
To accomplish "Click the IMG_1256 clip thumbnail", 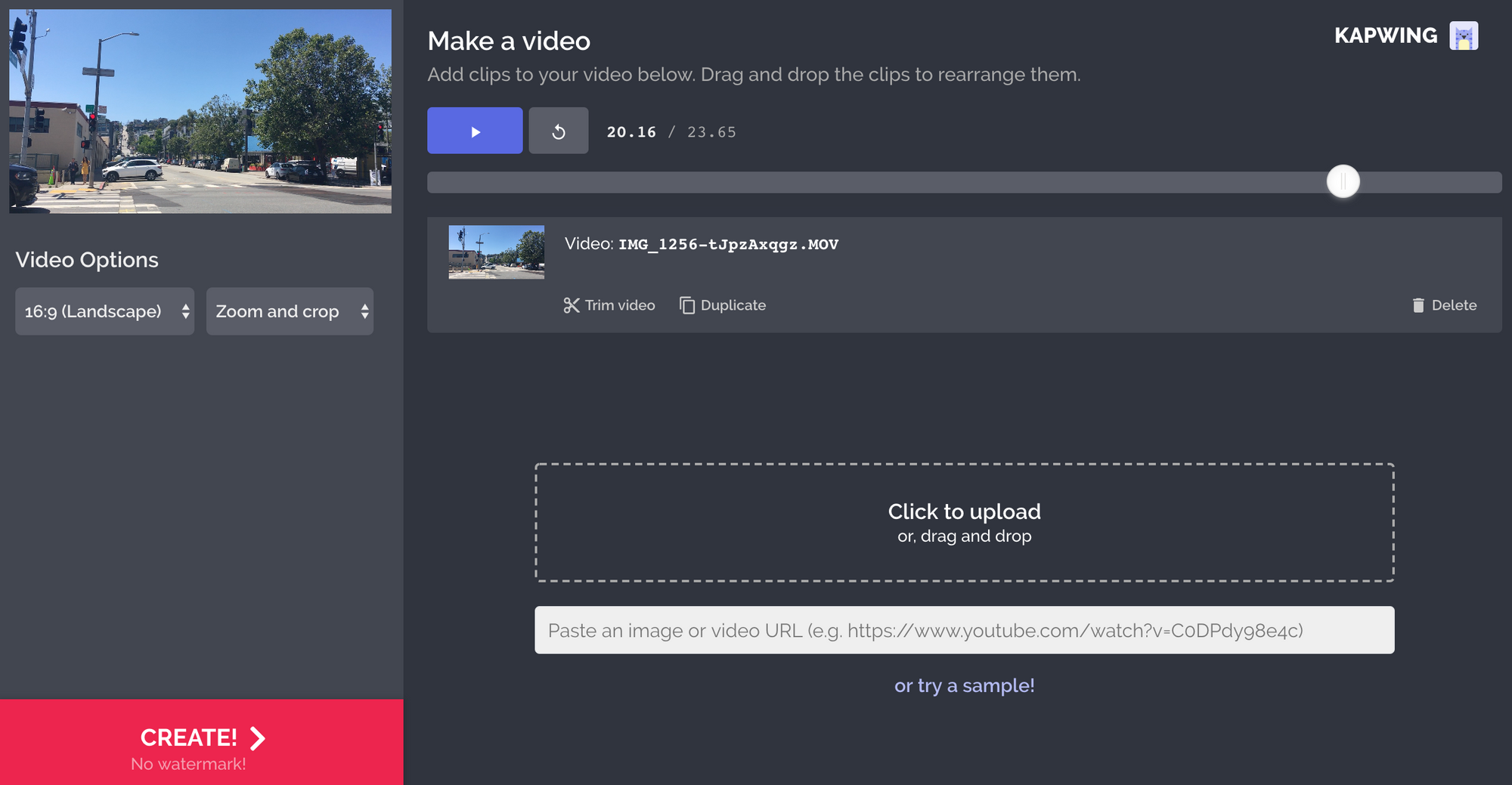I will click(x=495, y=252).
